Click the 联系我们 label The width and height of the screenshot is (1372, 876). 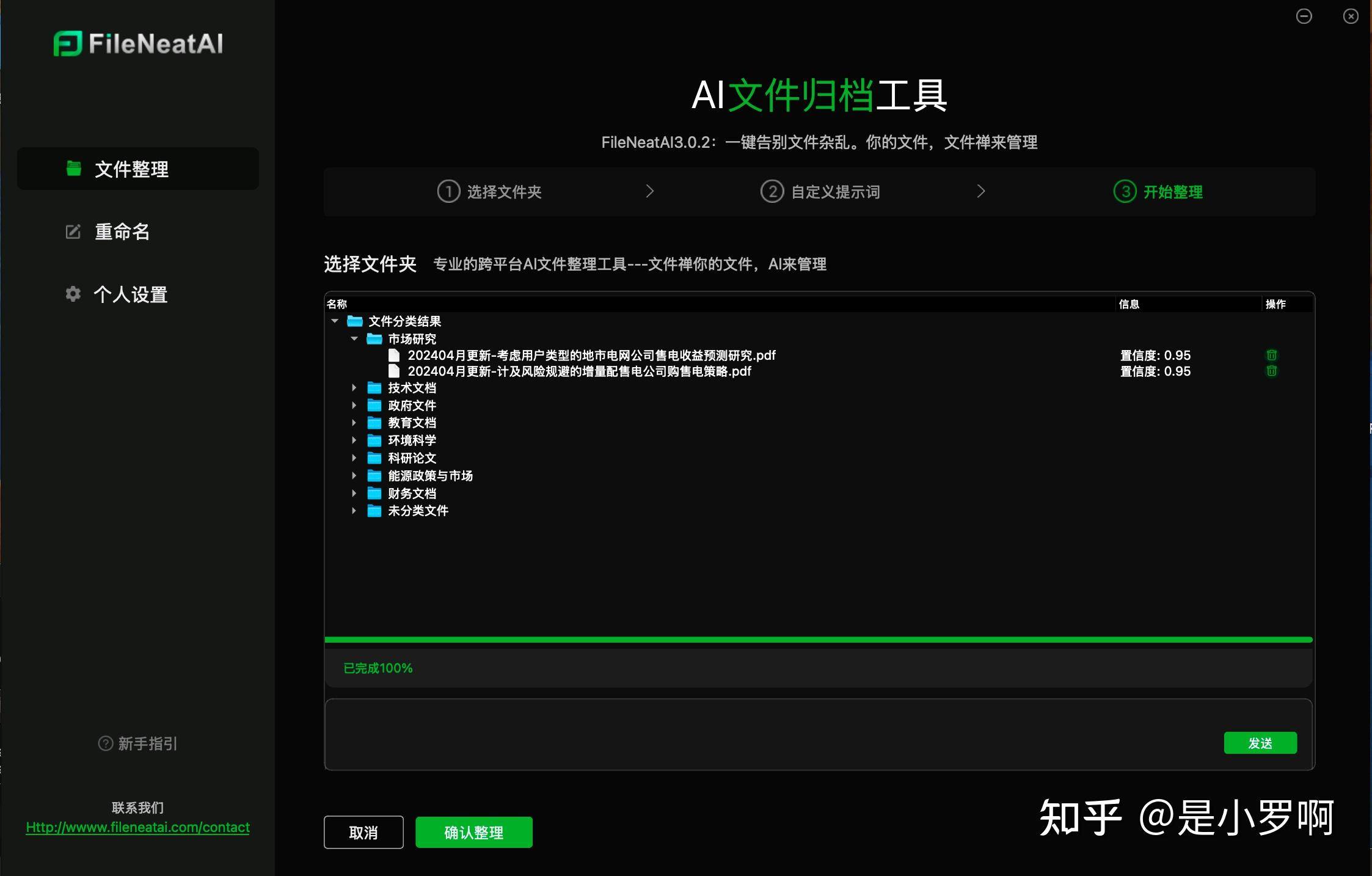click(137, 808)
